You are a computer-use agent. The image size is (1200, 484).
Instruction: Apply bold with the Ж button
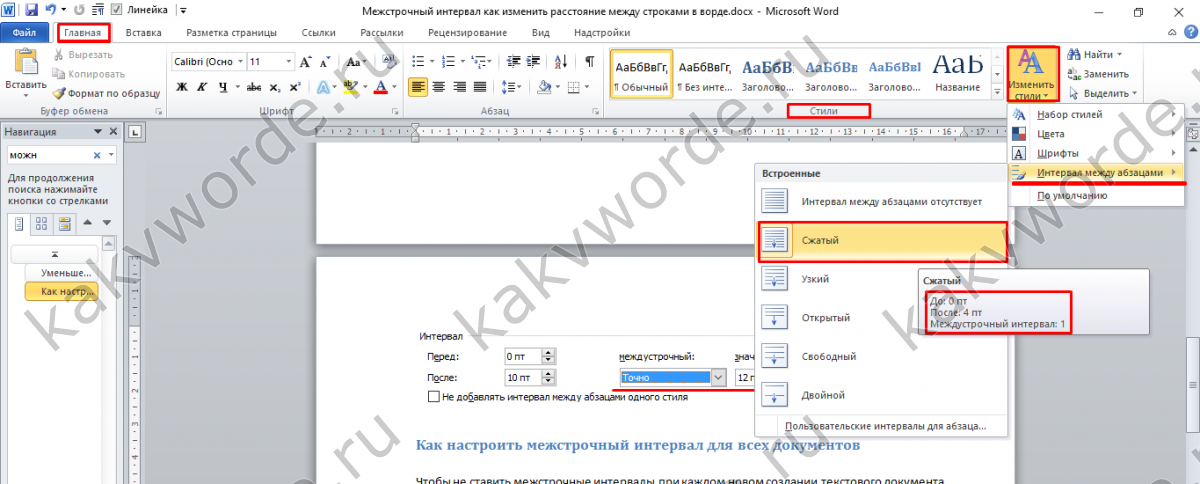(182, 87)
